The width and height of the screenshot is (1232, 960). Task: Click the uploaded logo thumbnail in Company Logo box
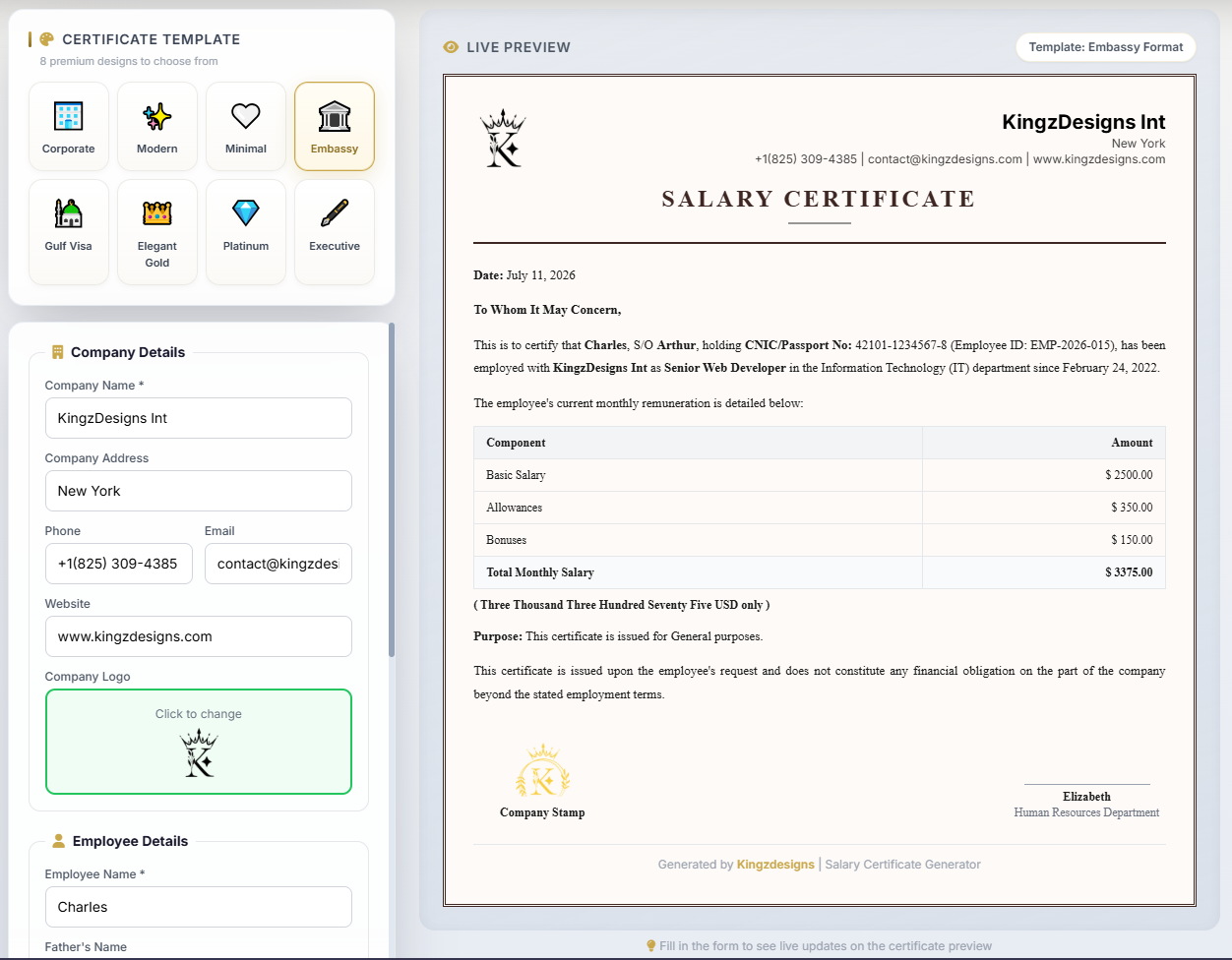(200, 752)
